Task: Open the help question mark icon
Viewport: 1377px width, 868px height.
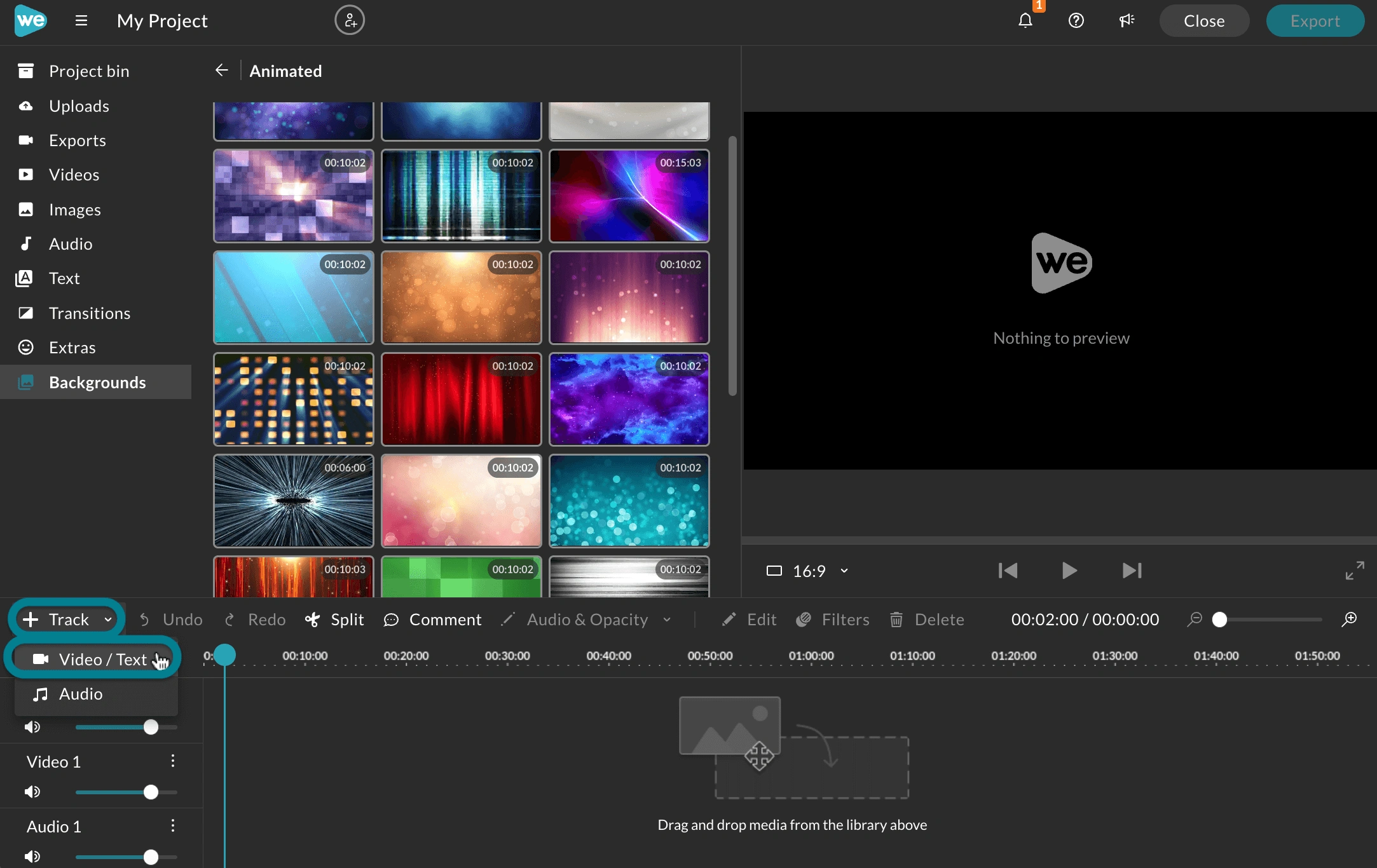Action: pyautogui.click(x=1076, y=21)
